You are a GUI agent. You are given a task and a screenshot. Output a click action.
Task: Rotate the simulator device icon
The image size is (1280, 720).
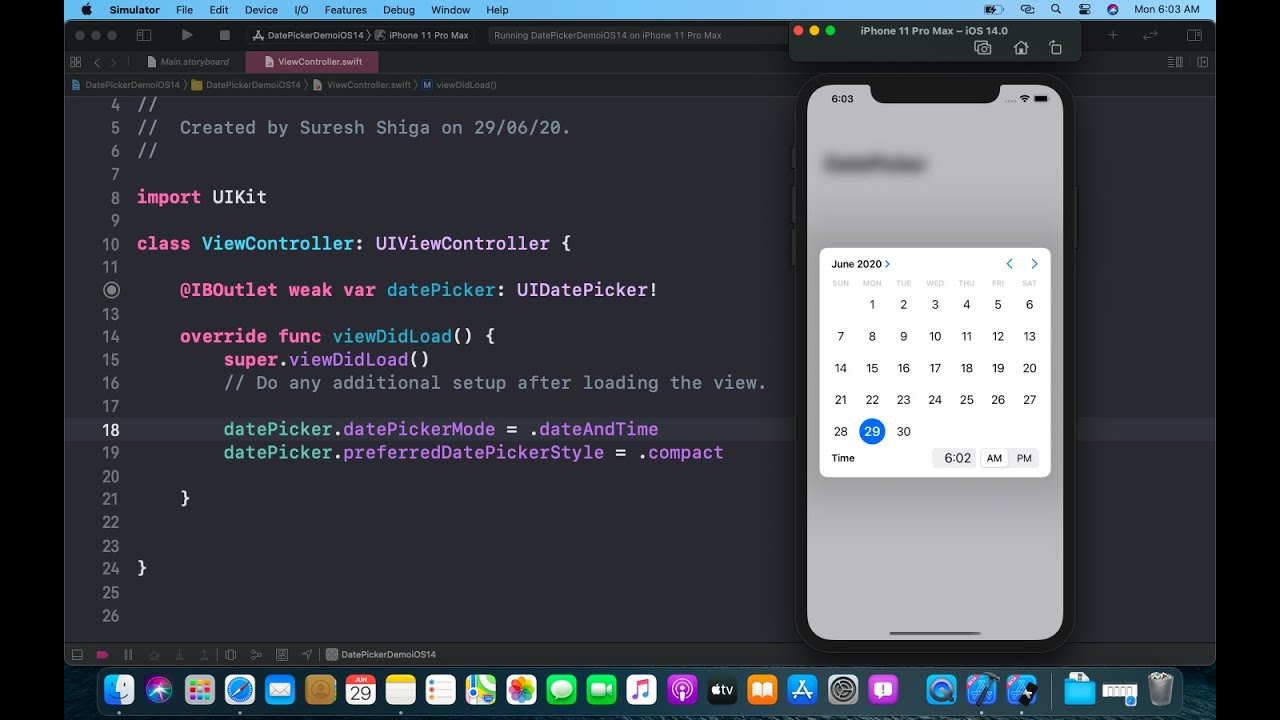pos(1055,48)
